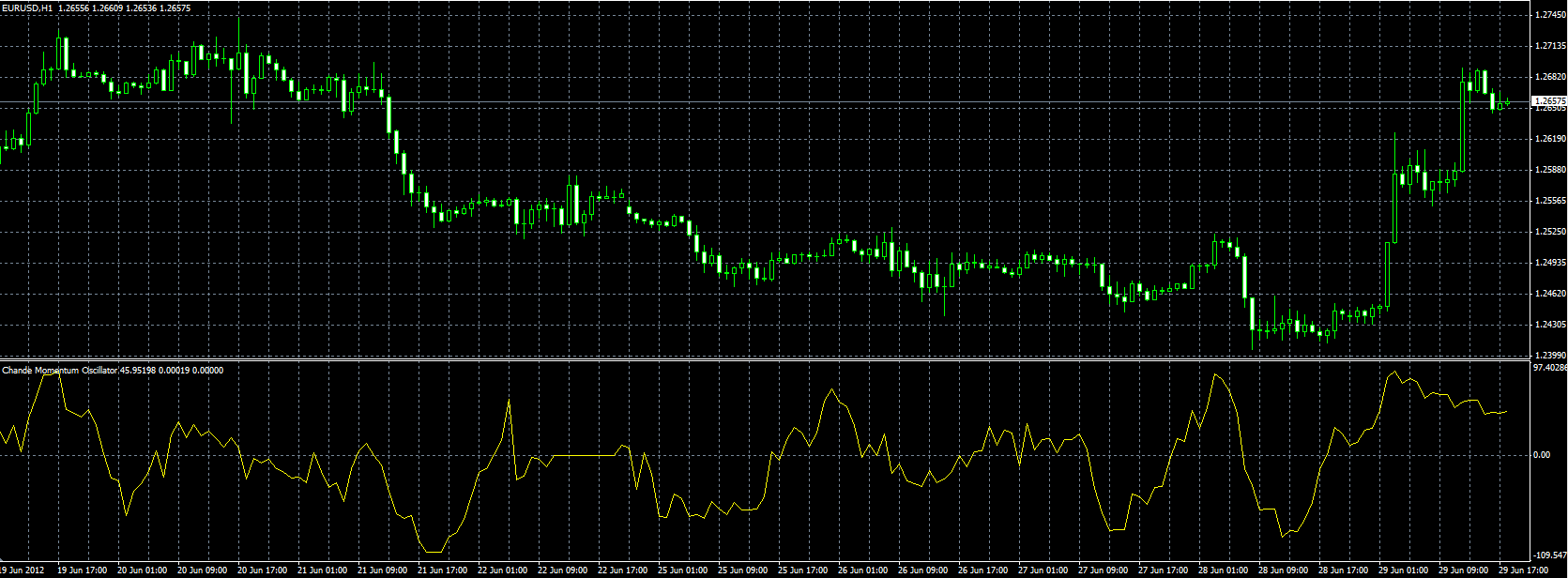Click the 1.25250 price scale label
This screenshot has width=1568, height=578.
coord(1550,232)
